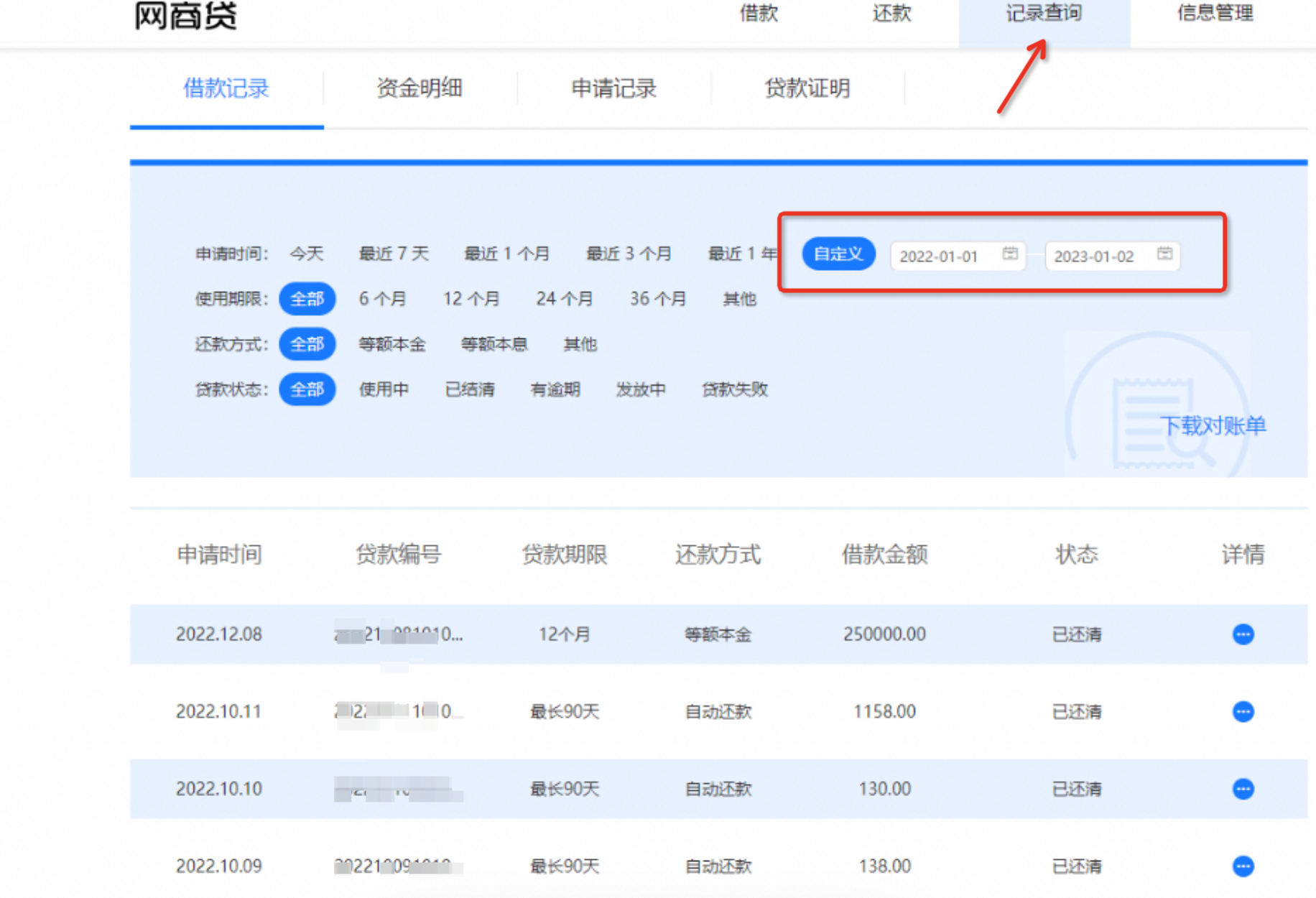This screenshot has height=898, width=1316.
Task: Click the 网商贷 logo
Action: coord(185,15)
